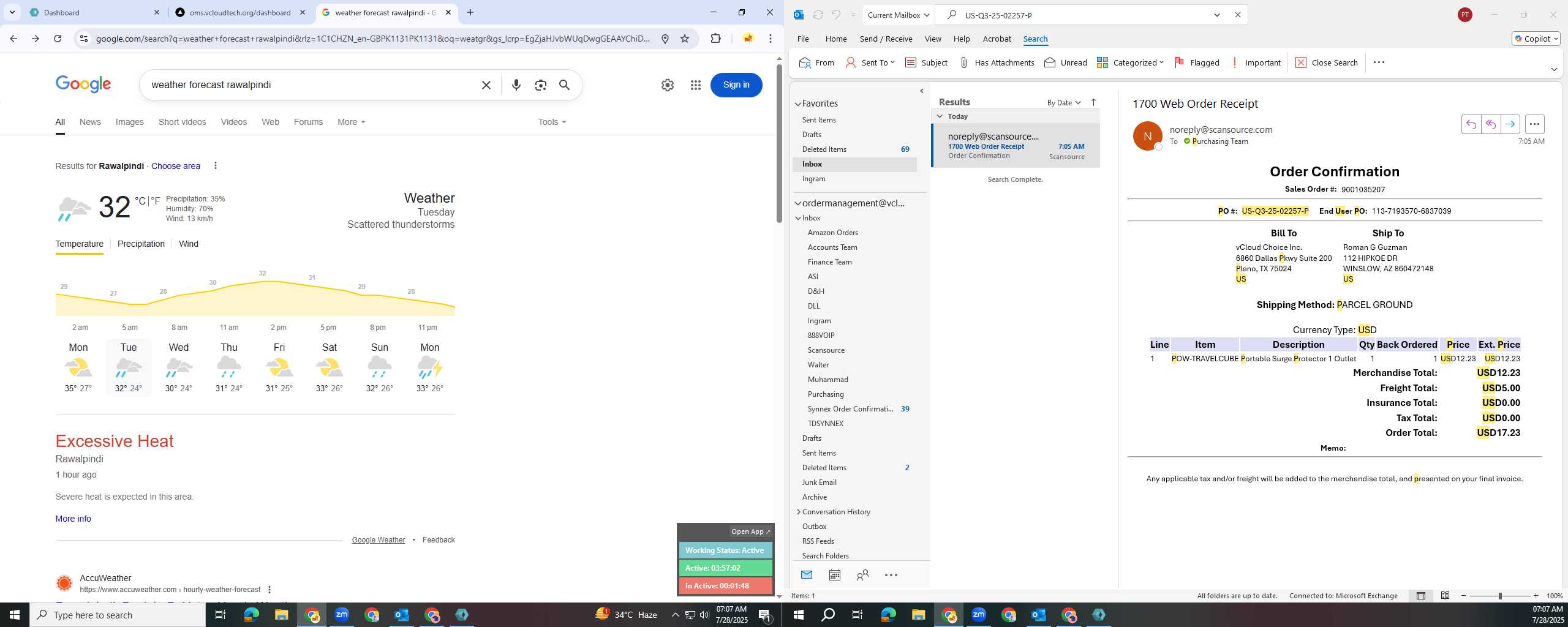
Task: Adjust the Outlook zoom slider handle
Action: point(1500,596)
